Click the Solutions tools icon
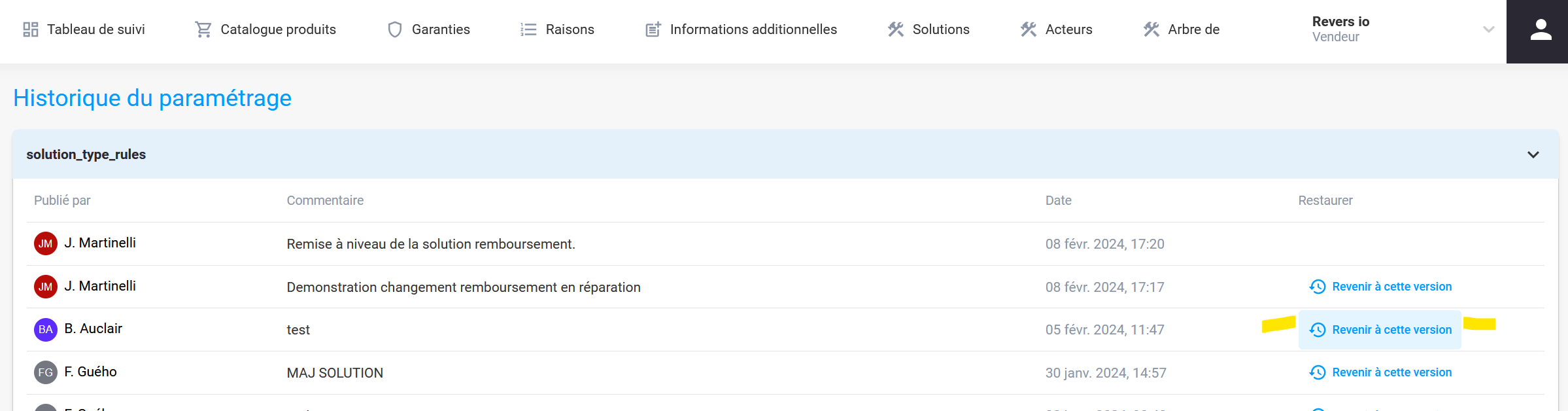This screenshot has height=411, width=1568. coord(896,29)
